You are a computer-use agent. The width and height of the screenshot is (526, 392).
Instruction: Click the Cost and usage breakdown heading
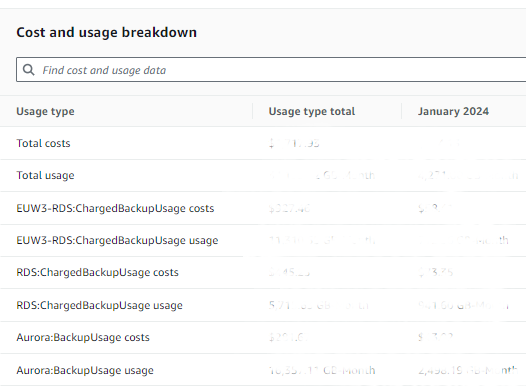107,33
